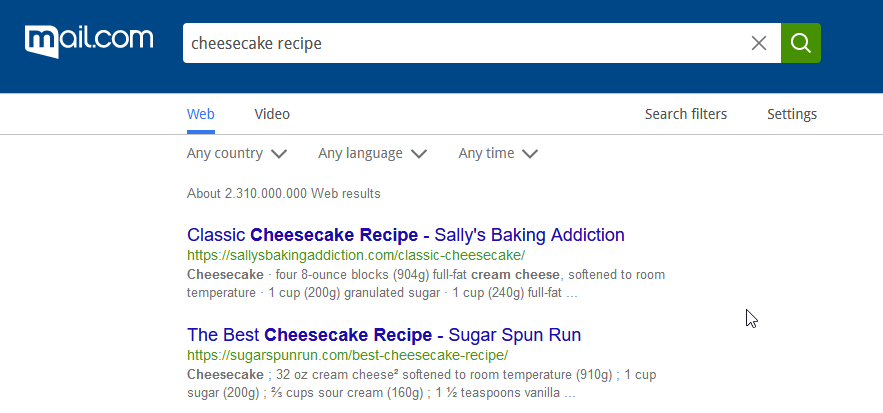The height and width of the screenshot is (413, 883).
Task: Open The Best Cheesecake Recipe Sugar Spun Run
Action: (x=383, y=335)
